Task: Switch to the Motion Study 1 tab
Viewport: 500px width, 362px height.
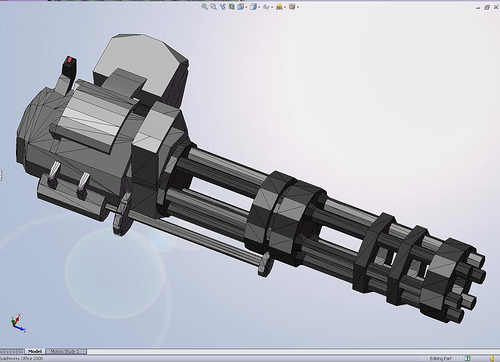Action: pyautogui.click(x=66, y=351)
